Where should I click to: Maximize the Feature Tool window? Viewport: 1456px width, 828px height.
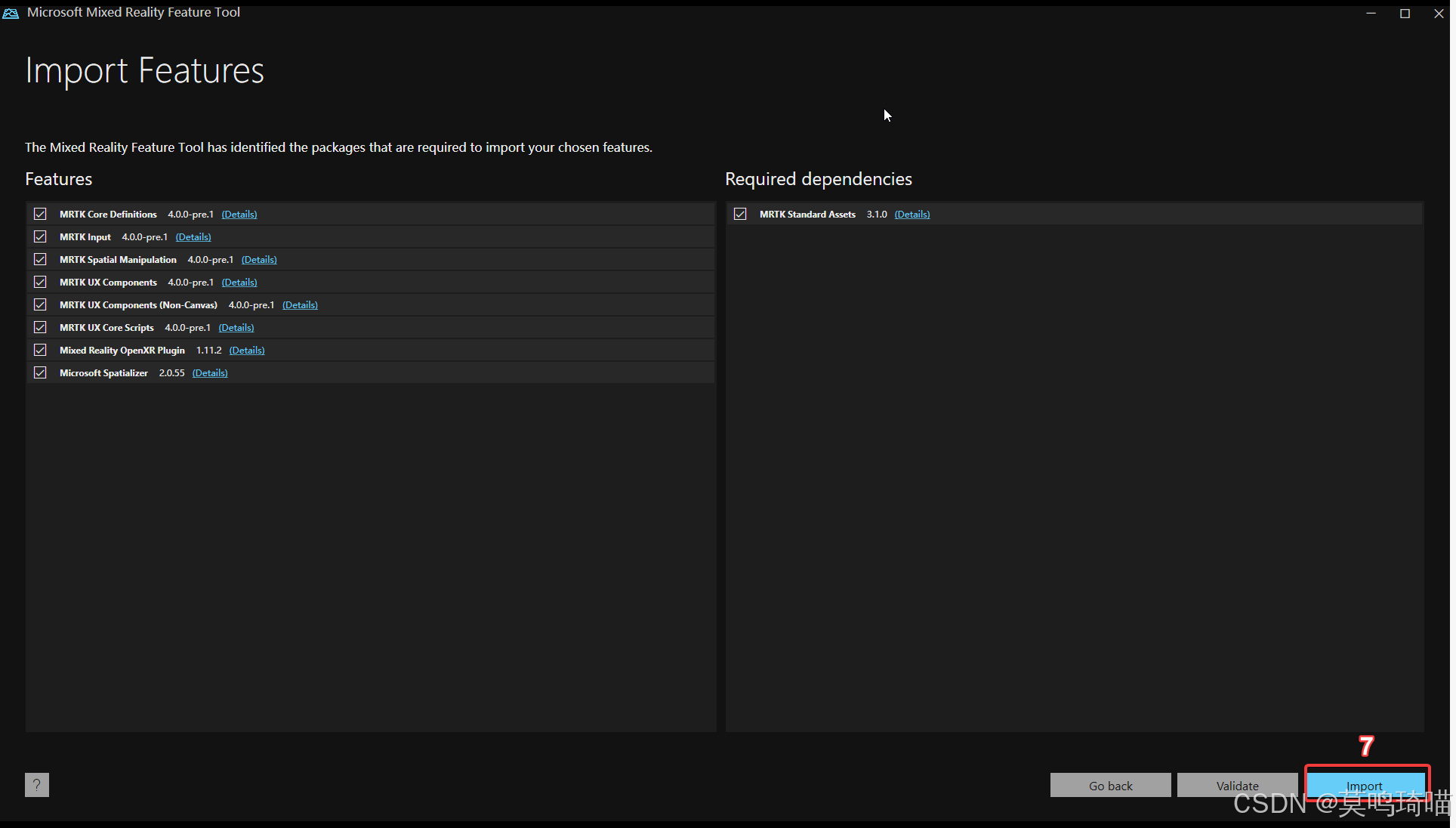pyautogui.click(x=1405, y=14)
